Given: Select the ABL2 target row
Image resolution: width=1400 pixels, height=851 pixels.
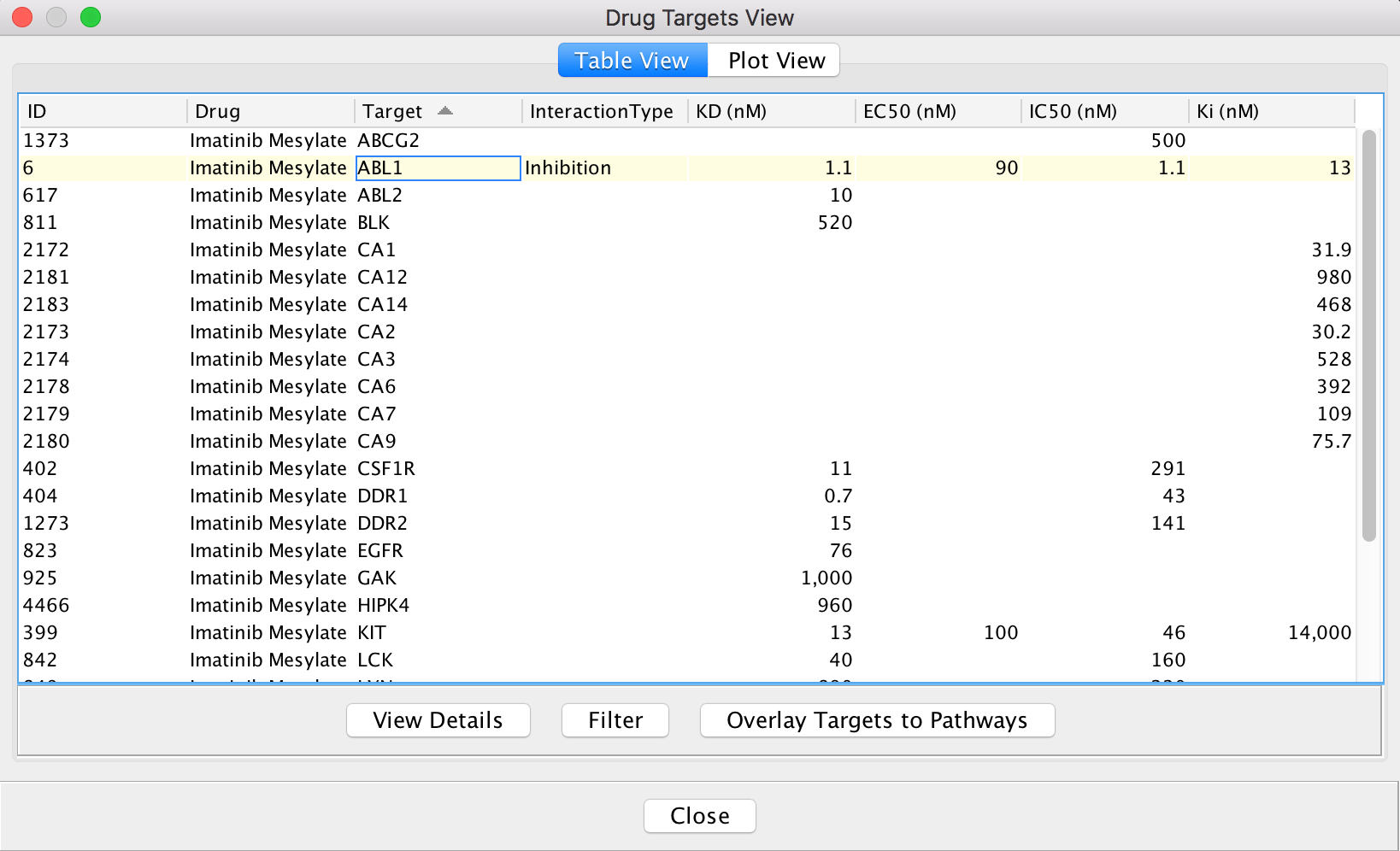Looking at the screenshot, I should 688,196.
